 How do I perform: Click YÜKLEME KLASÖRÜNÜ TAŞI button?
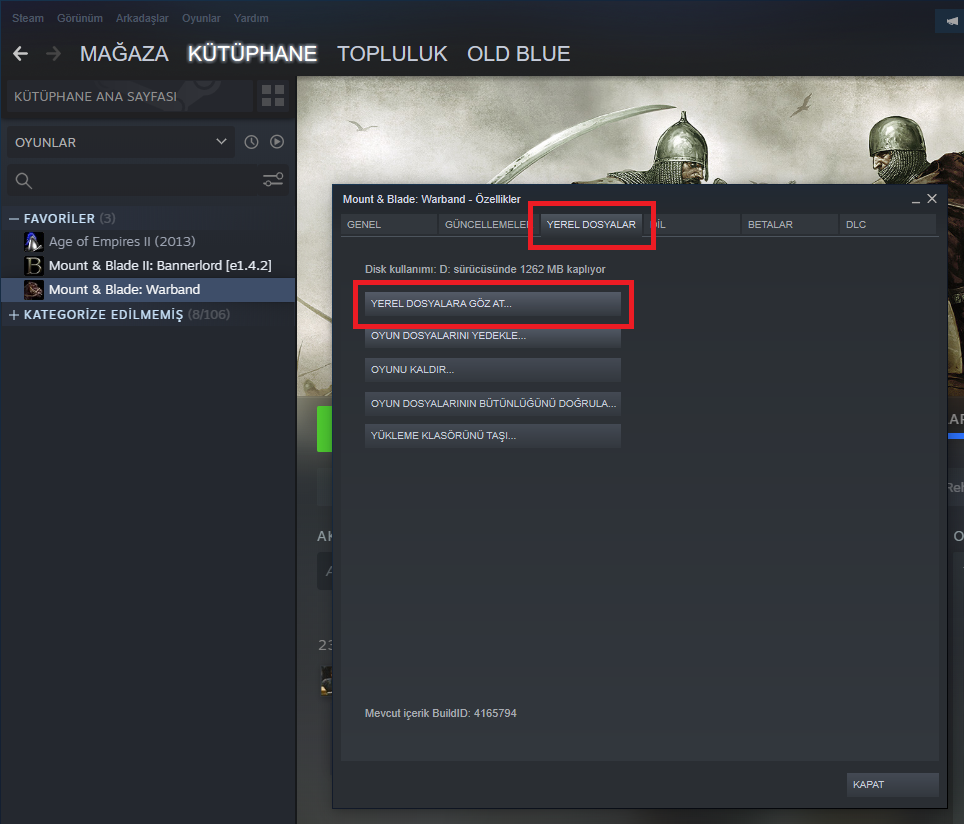pos(492,435)
